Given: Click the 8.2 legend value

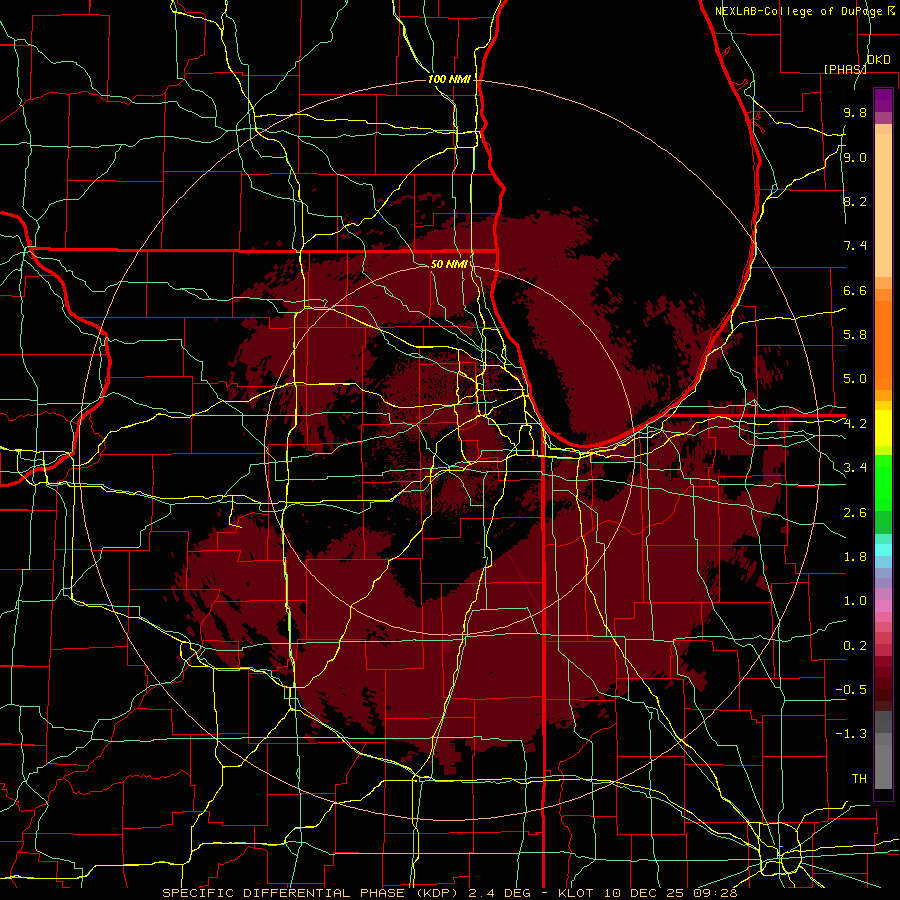Looking at the screenshot, I should (x=855, y=201).
